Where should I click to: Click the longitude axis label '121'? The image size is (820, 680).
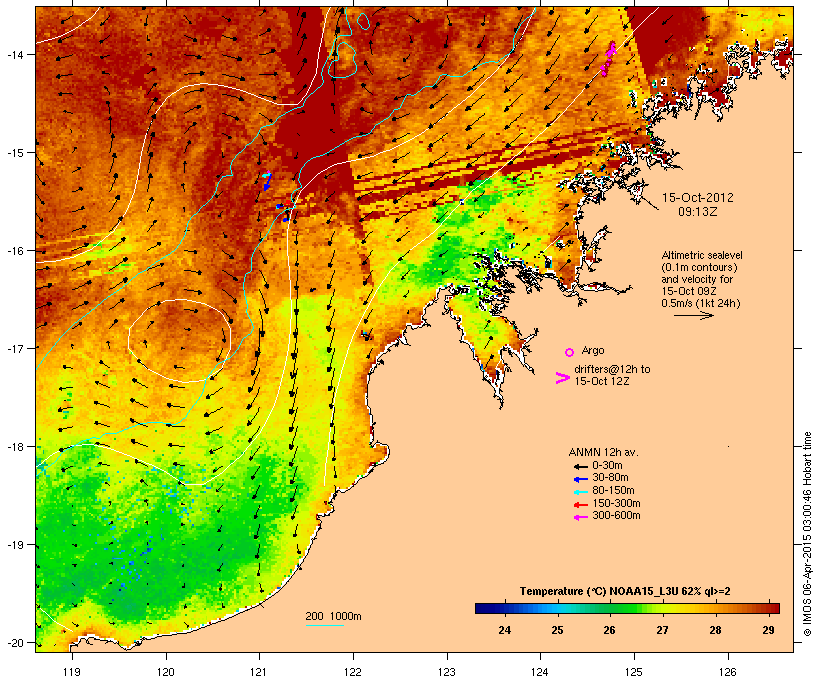coord(259,672)
